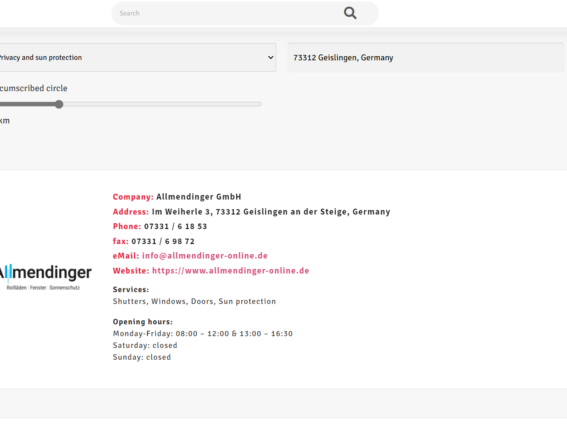
Task: Click the magnifying glass search icon
Action: coord(350,13)
